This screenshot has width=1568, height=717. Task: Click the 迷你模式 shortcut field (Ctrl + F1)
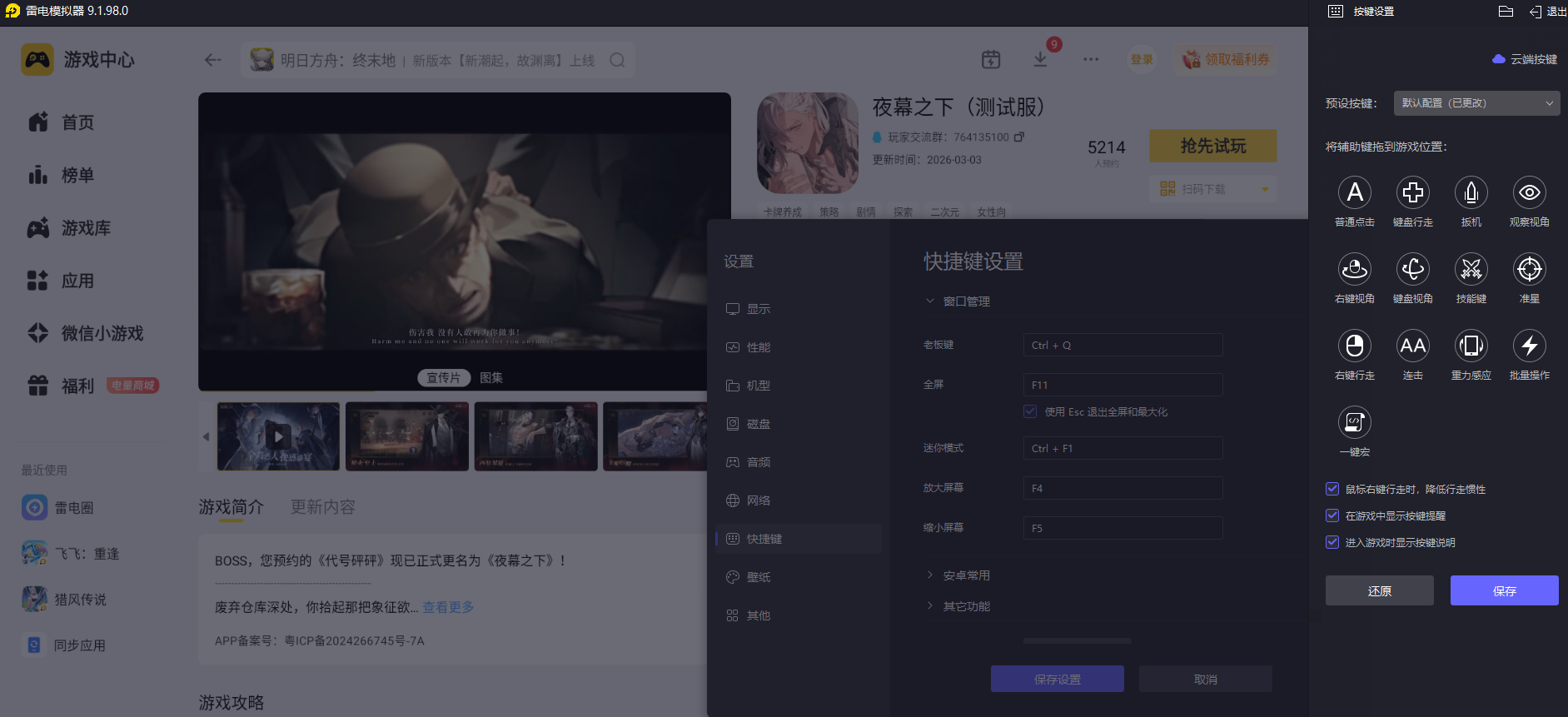tap(1122, 448)
